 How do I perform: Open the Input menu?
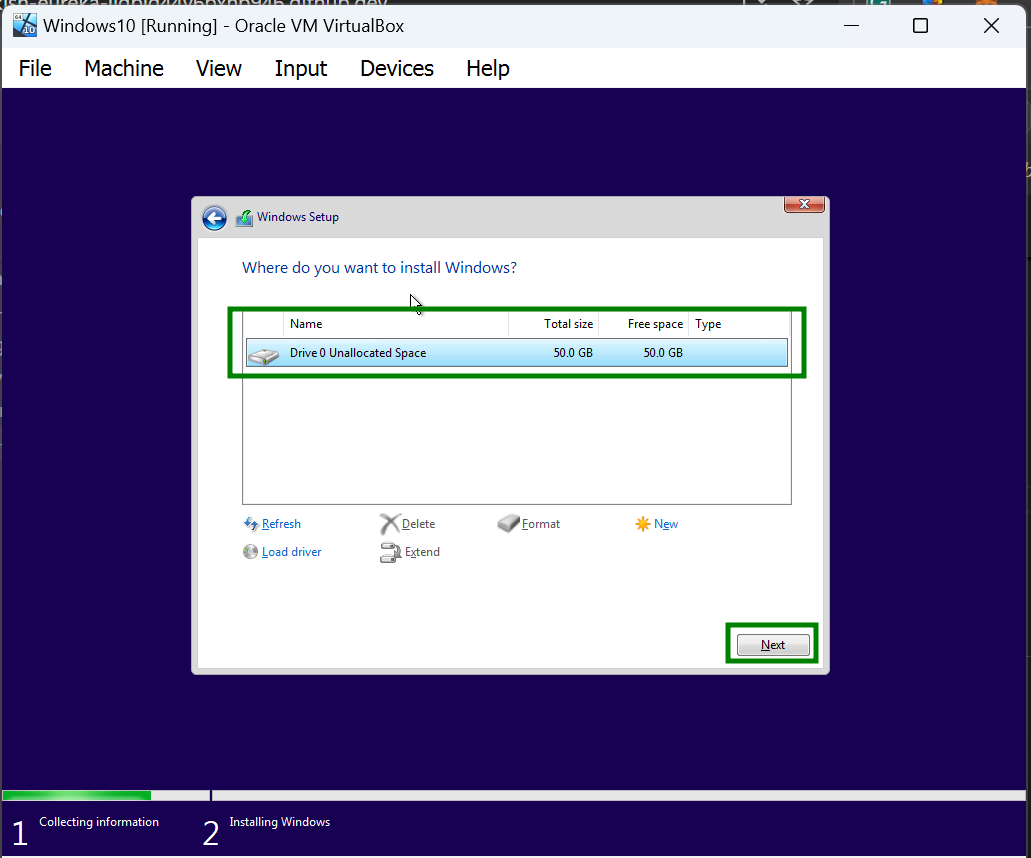click(x=300, y=68)
